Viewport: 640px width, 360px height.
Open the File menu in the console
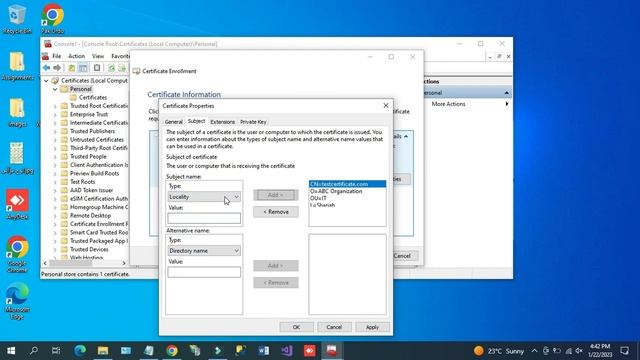point(57,56)
